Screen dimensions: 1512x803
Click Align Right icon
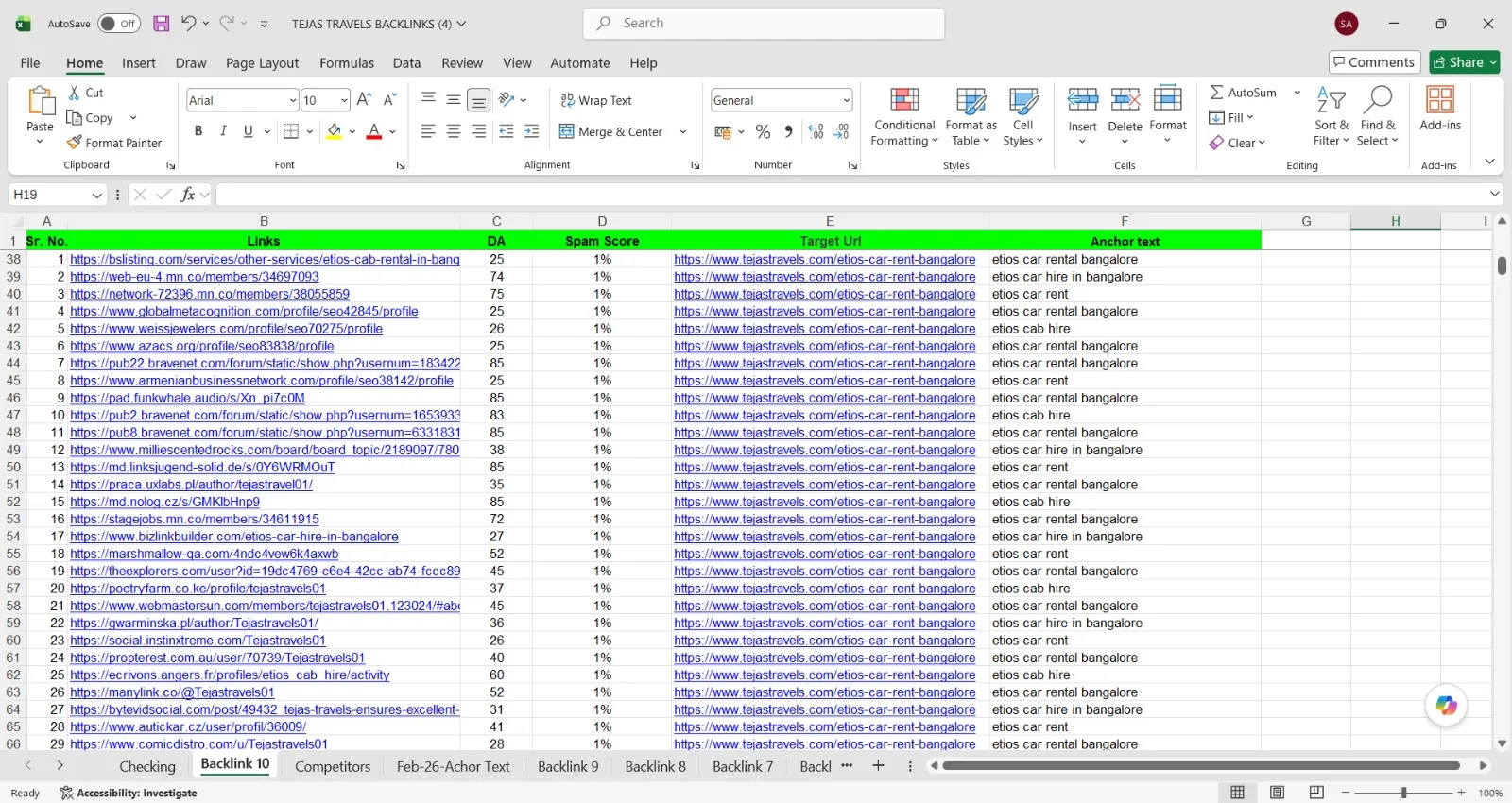click(x=479, y=131)
